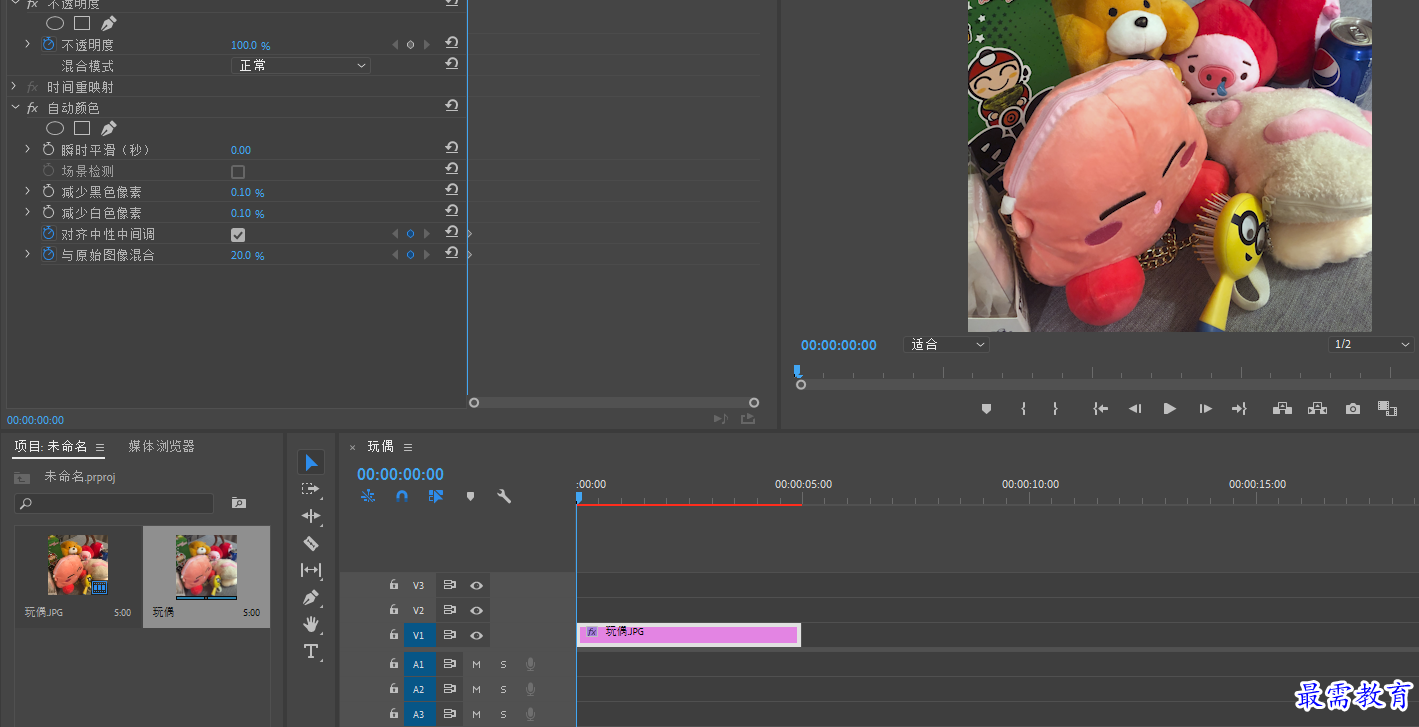The image size is (1419, 727).
Task: Click the timeline timecode 00:00:00:00
Action: coord(400,474)
